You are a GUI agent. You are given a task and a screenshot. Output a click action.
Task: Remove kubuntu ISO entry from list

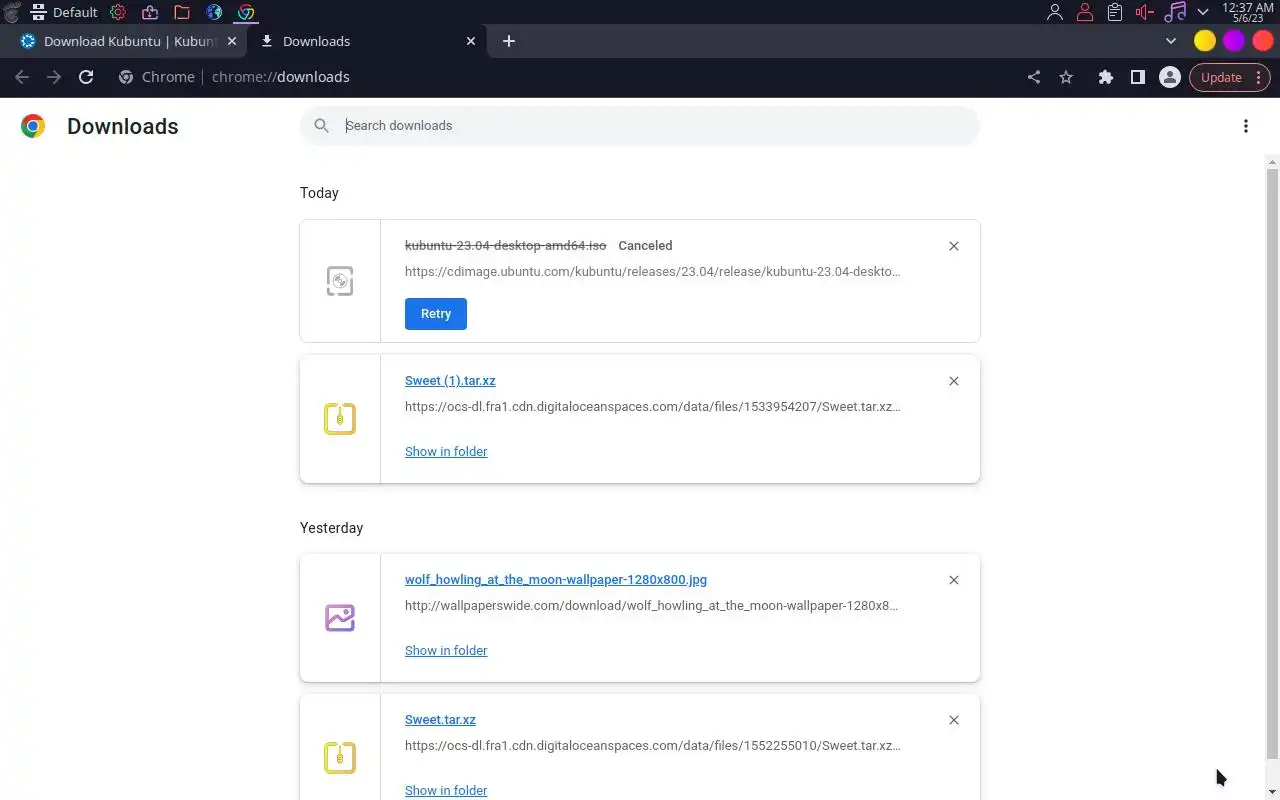click(953, 246)
